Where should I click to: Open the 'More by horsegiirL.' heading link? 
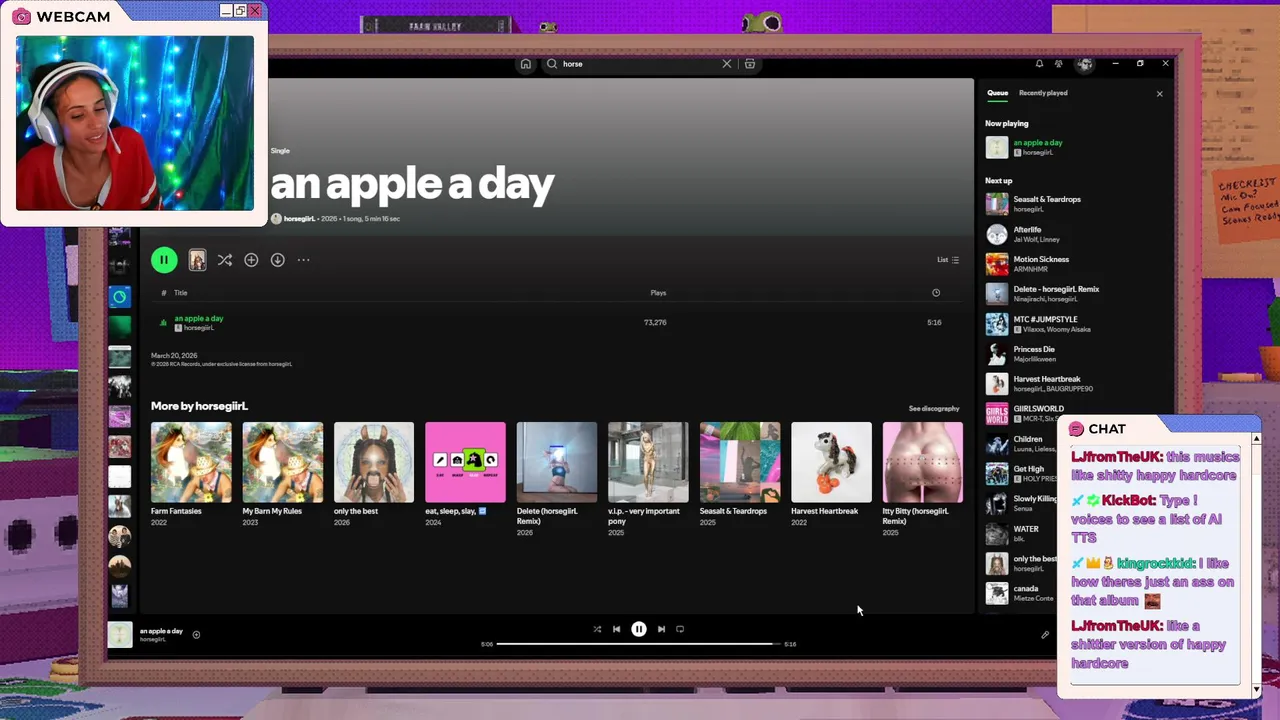tap(199, 406)
